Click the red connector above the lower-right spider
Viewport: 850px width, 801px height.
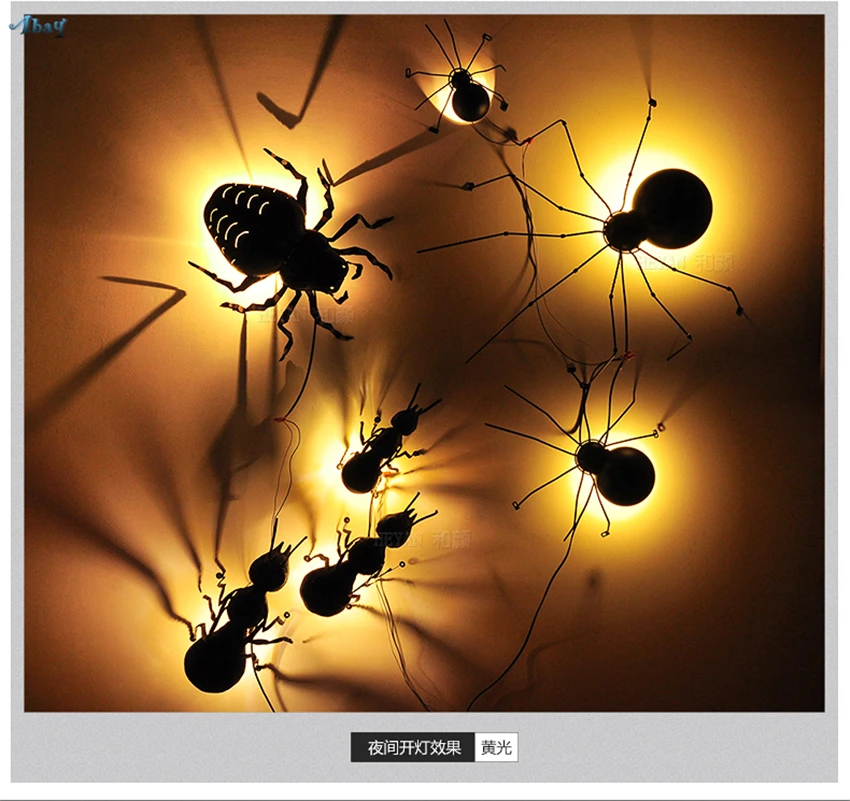pos(629,355)
